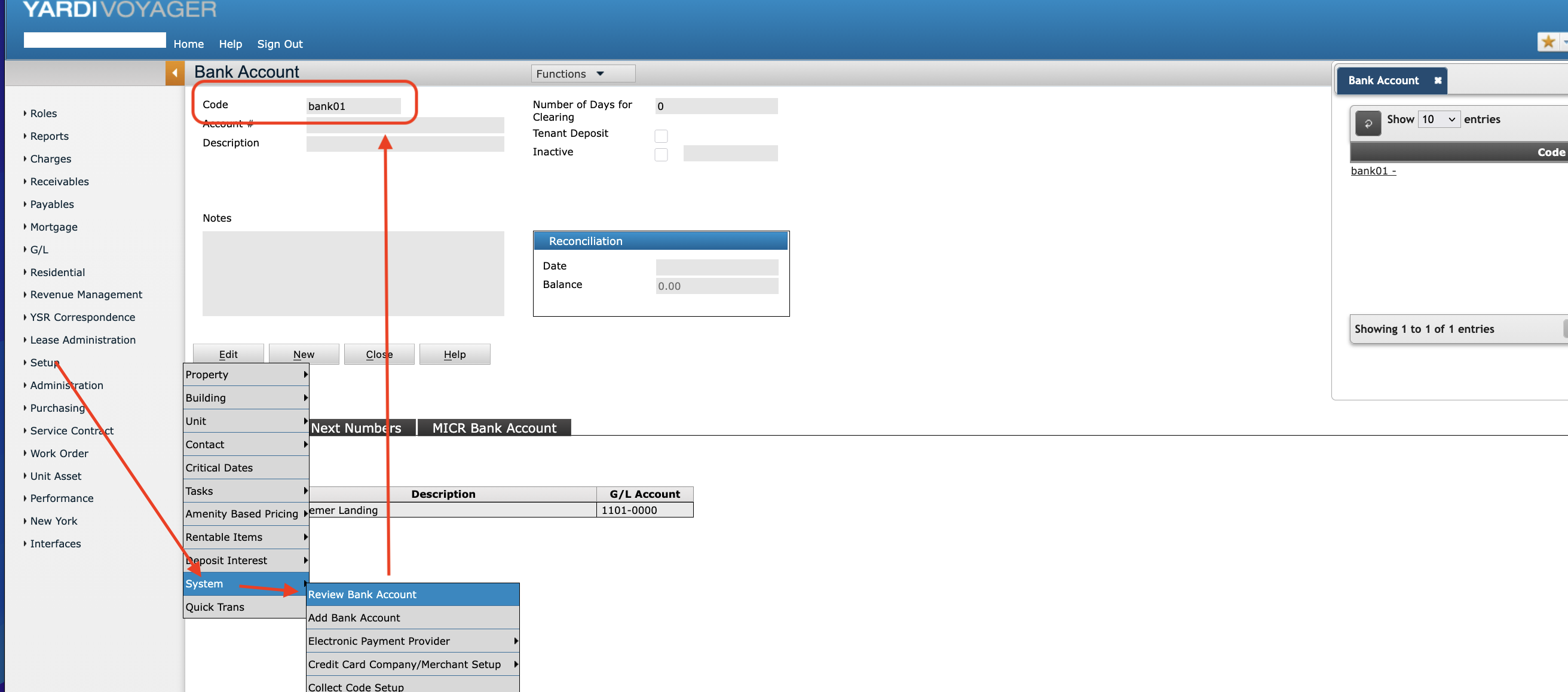Open Help in top navigation

click(x=231, y=44)
